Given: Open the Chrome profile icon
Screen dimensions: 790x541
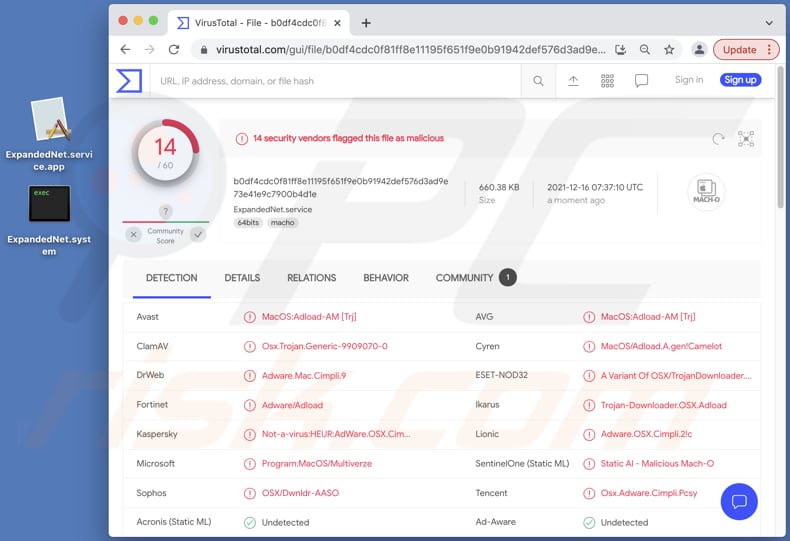Looking at the screenshot, I should (x=699, y=49).
